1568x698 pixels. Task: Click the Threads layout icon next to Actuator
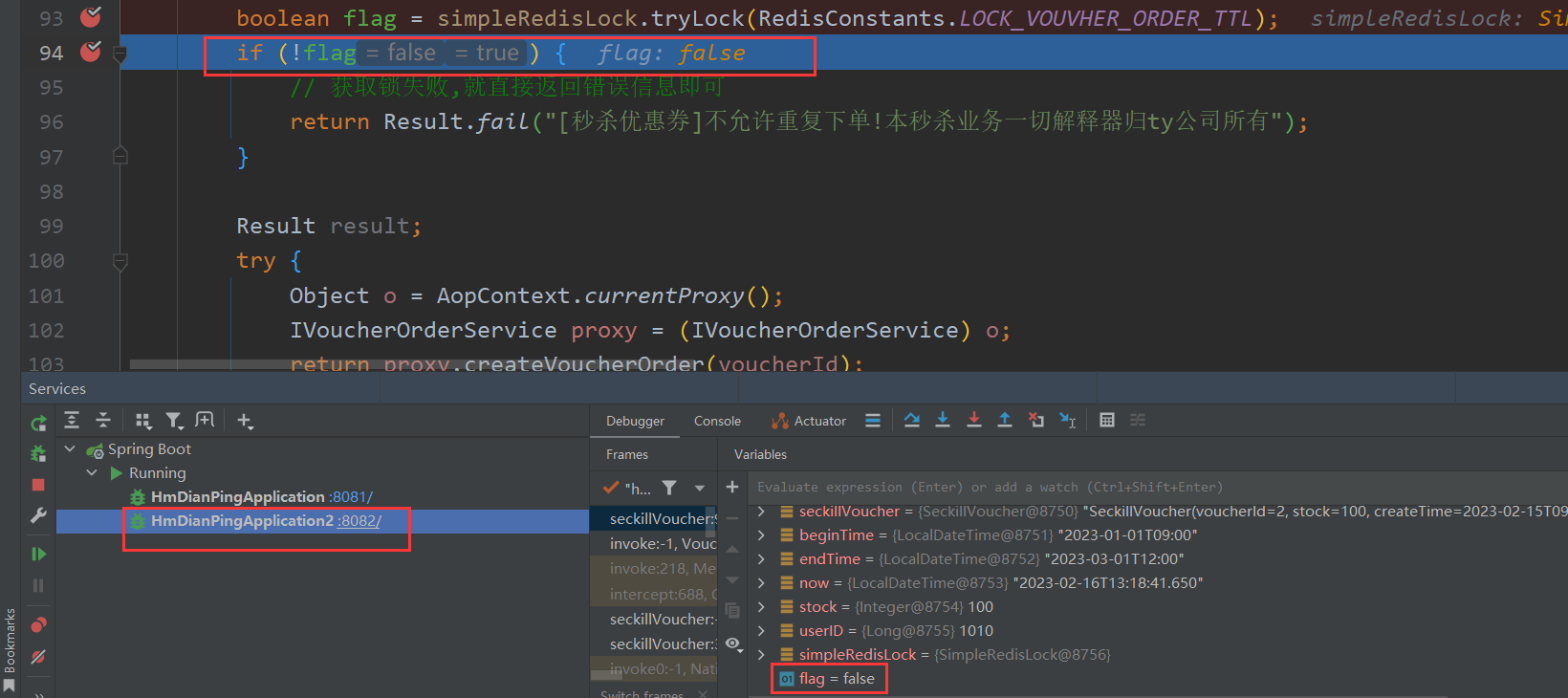pyautogui.click(x=873, y=420)
